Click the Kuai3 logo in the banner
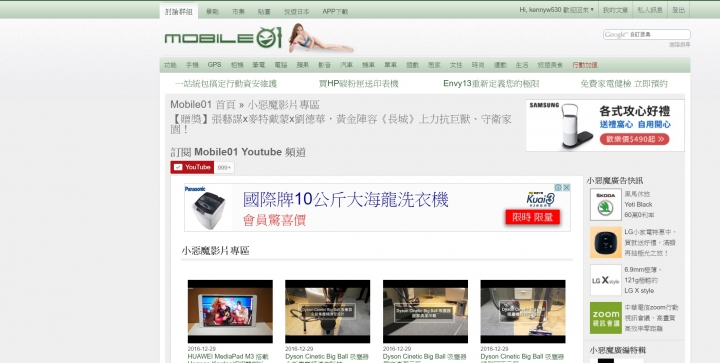This screenshot has height=363, width=720. 540,199
